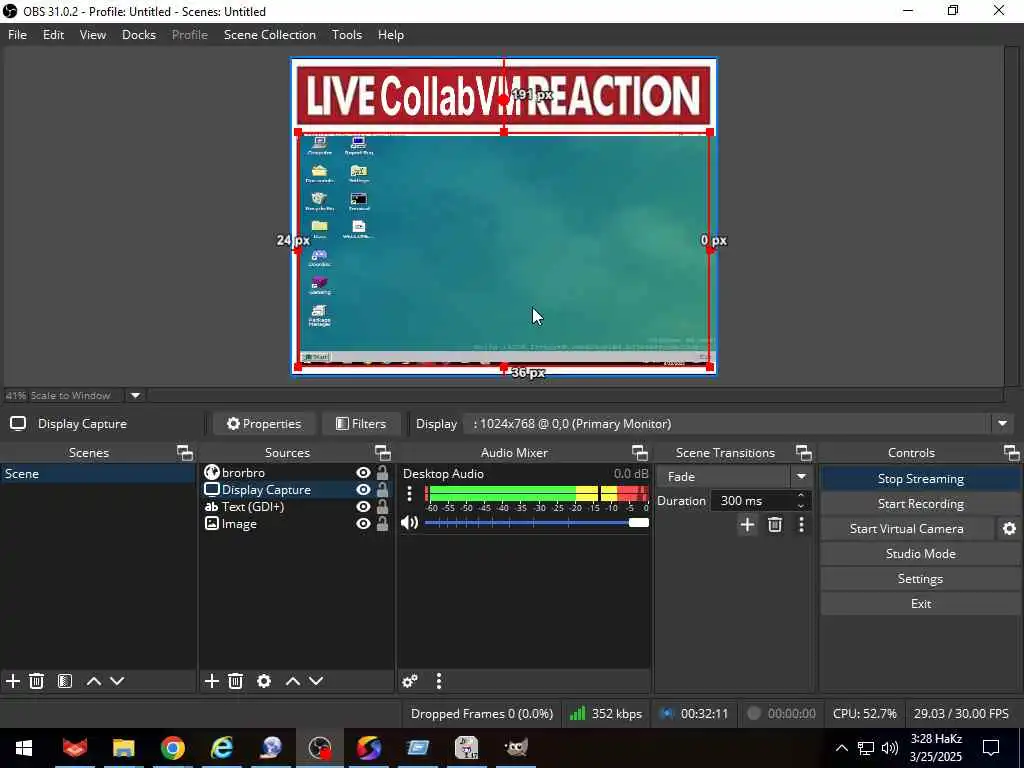
Task: Toggle lock on the Image source
Action: (x=382, y=524)
